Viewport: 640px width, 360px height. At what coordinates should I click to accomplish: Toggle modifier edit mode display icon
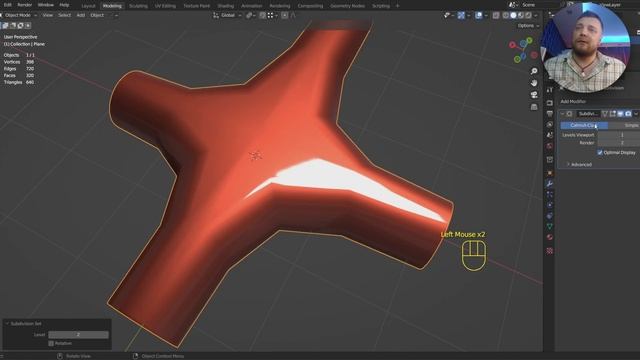[x=613, y=114]
